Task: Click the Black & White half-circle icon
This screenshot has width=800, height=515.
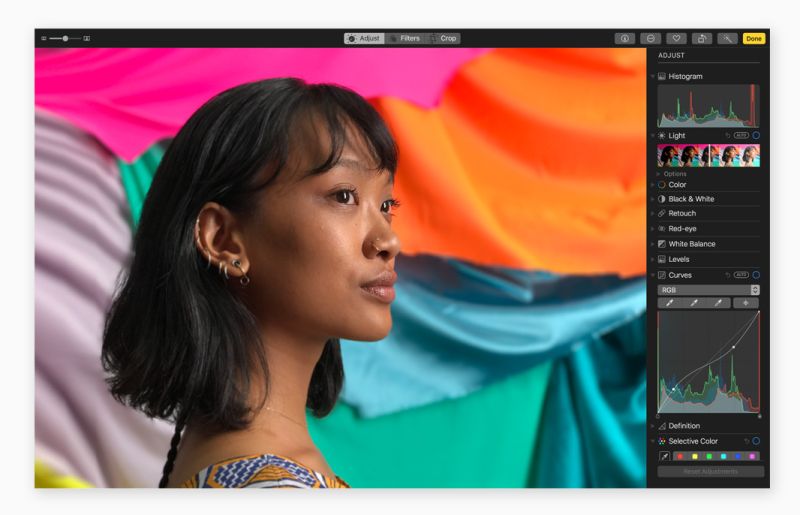Action: click(x=662, y=199)
